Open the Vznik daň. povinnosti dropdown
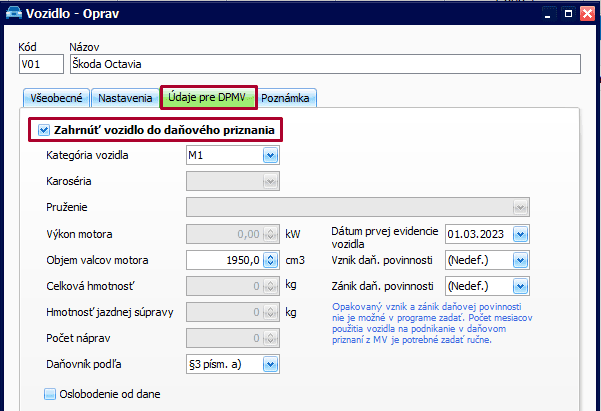This screenshot has height=411, width=601. (519, 260)
